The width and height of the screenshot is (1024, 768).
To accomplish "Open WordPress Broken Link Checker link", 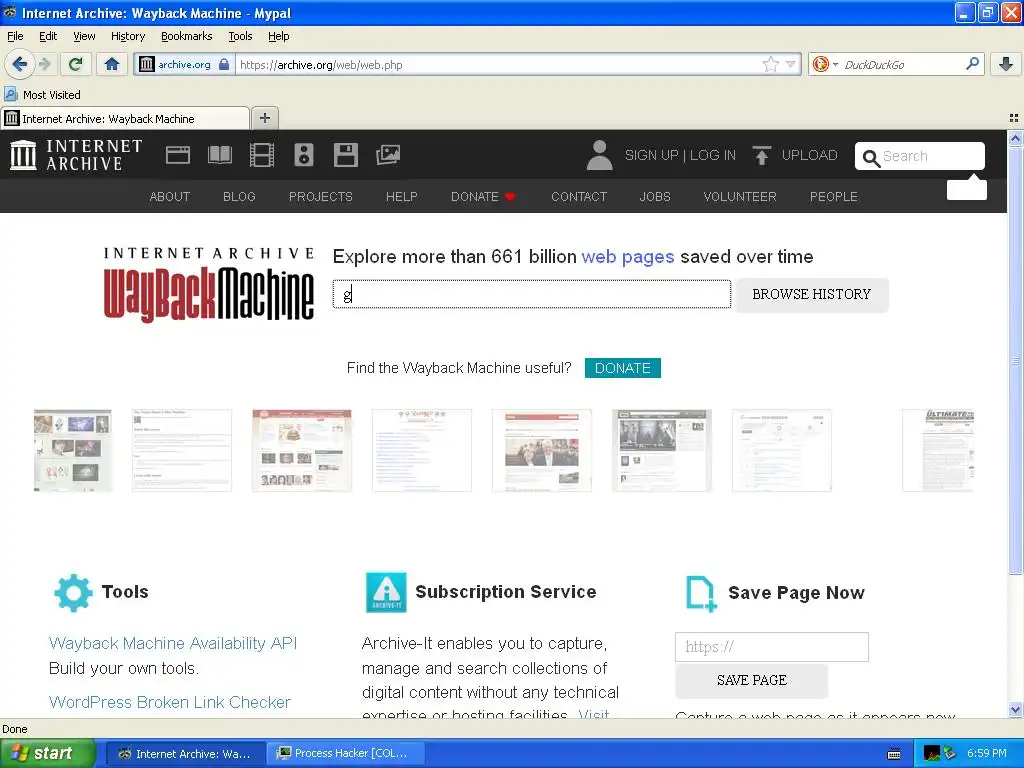I will click(170, 702).
